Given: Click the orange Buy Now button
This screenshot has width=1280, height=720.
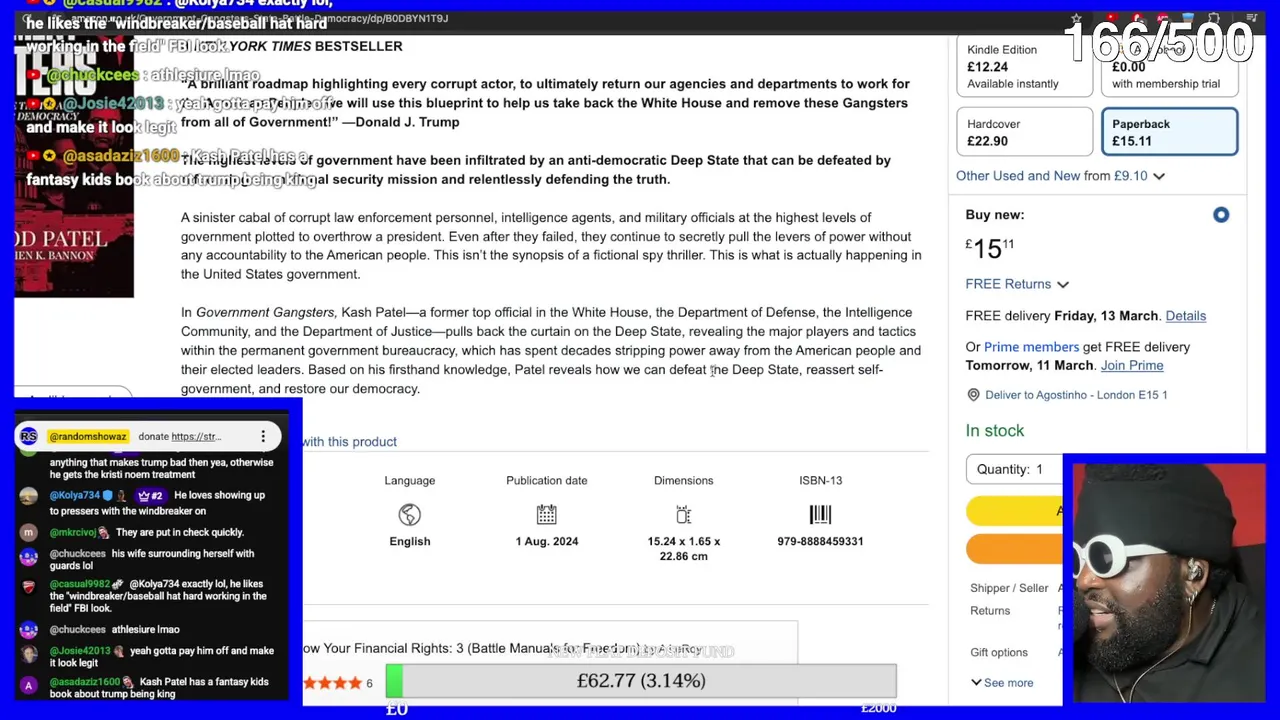Looking at the screenshot, I should pos(1014,548).
